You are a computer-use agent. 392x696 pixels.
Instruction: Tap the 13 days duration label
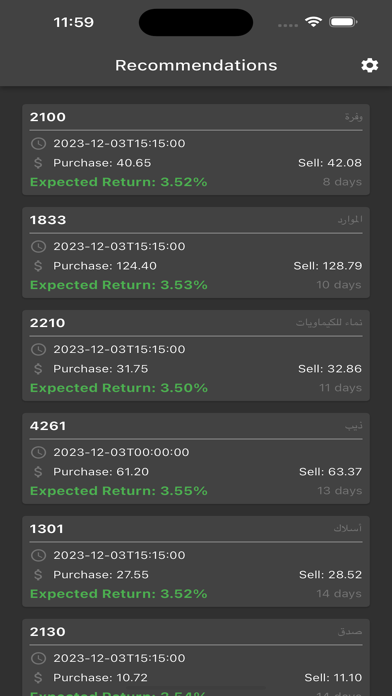(x=339, y=491)
